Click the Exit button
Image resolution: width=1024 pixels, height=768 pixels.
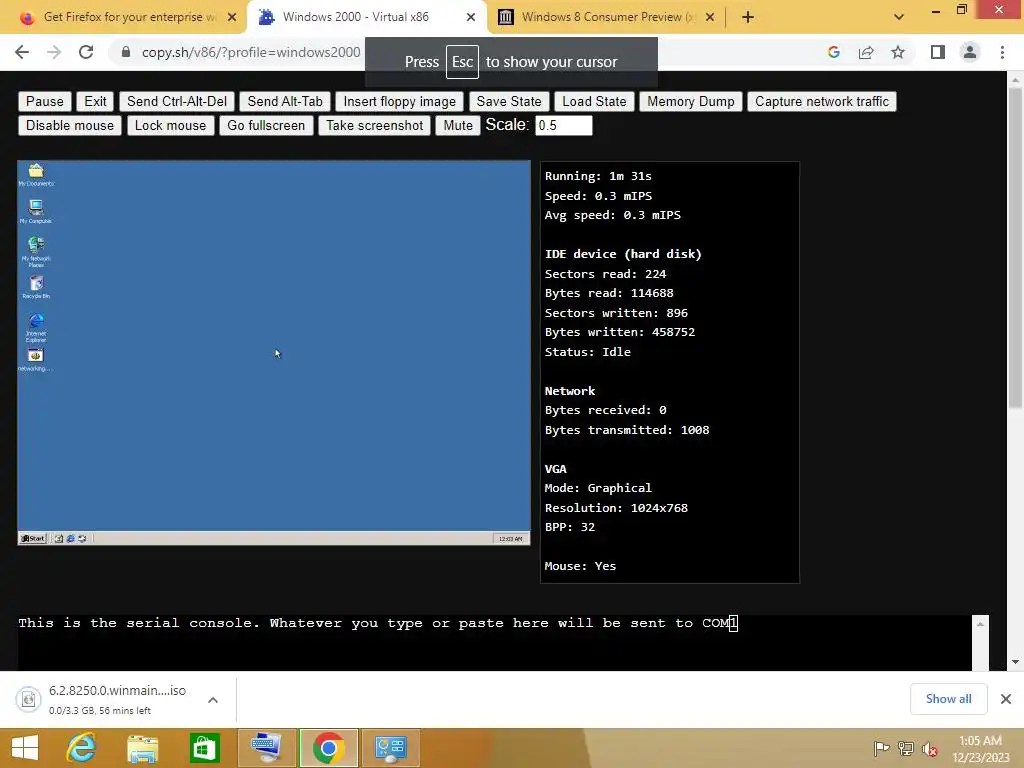click(95, 101)
